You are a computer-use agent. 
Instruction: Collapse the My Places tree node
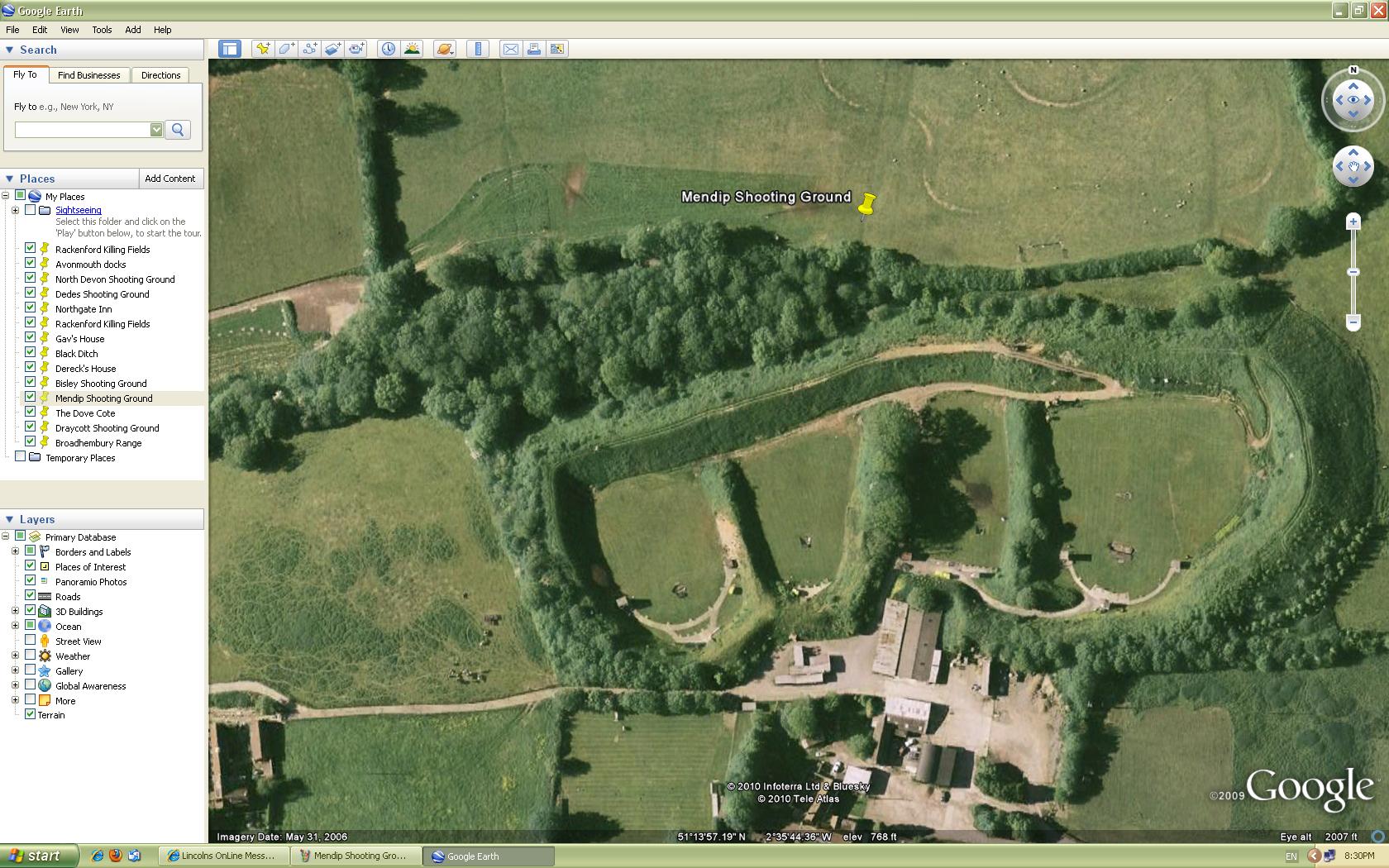click(x=6, y=196)
